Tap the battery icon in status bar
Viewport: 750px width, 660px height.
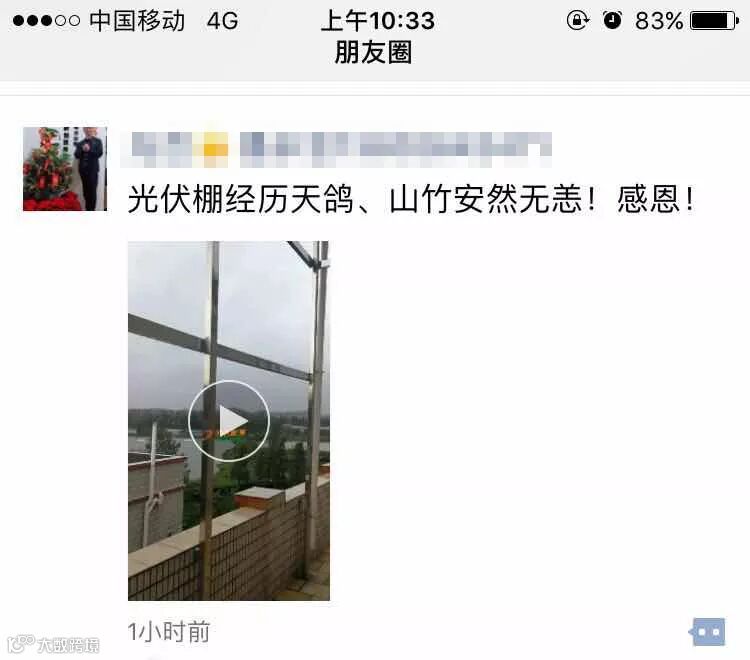click(x=715, y=21)
